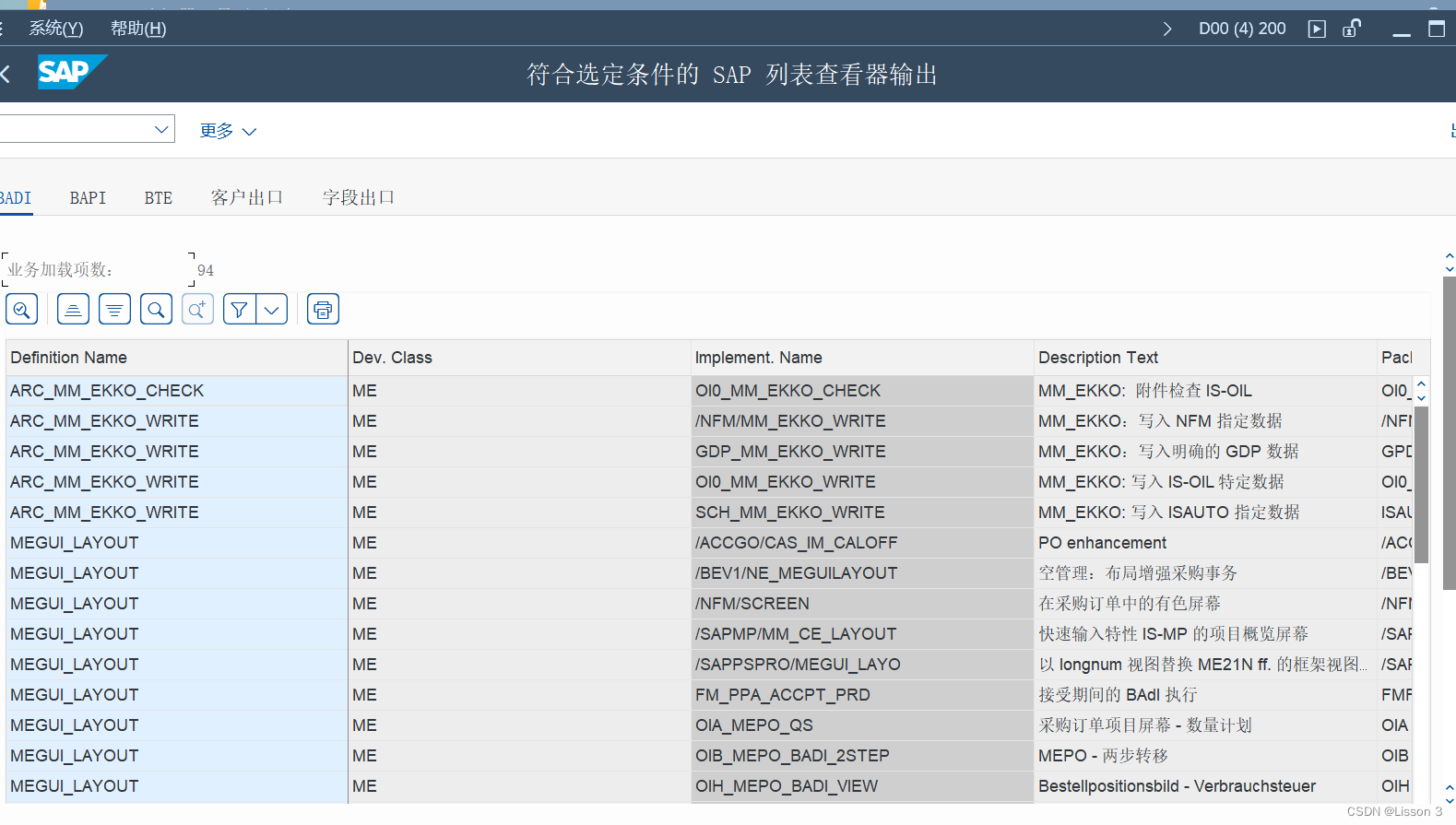Select OI0_MM_EKKO_CHECK implementation cell
This screenshot has width=1456, height=825.
[862, 391]
